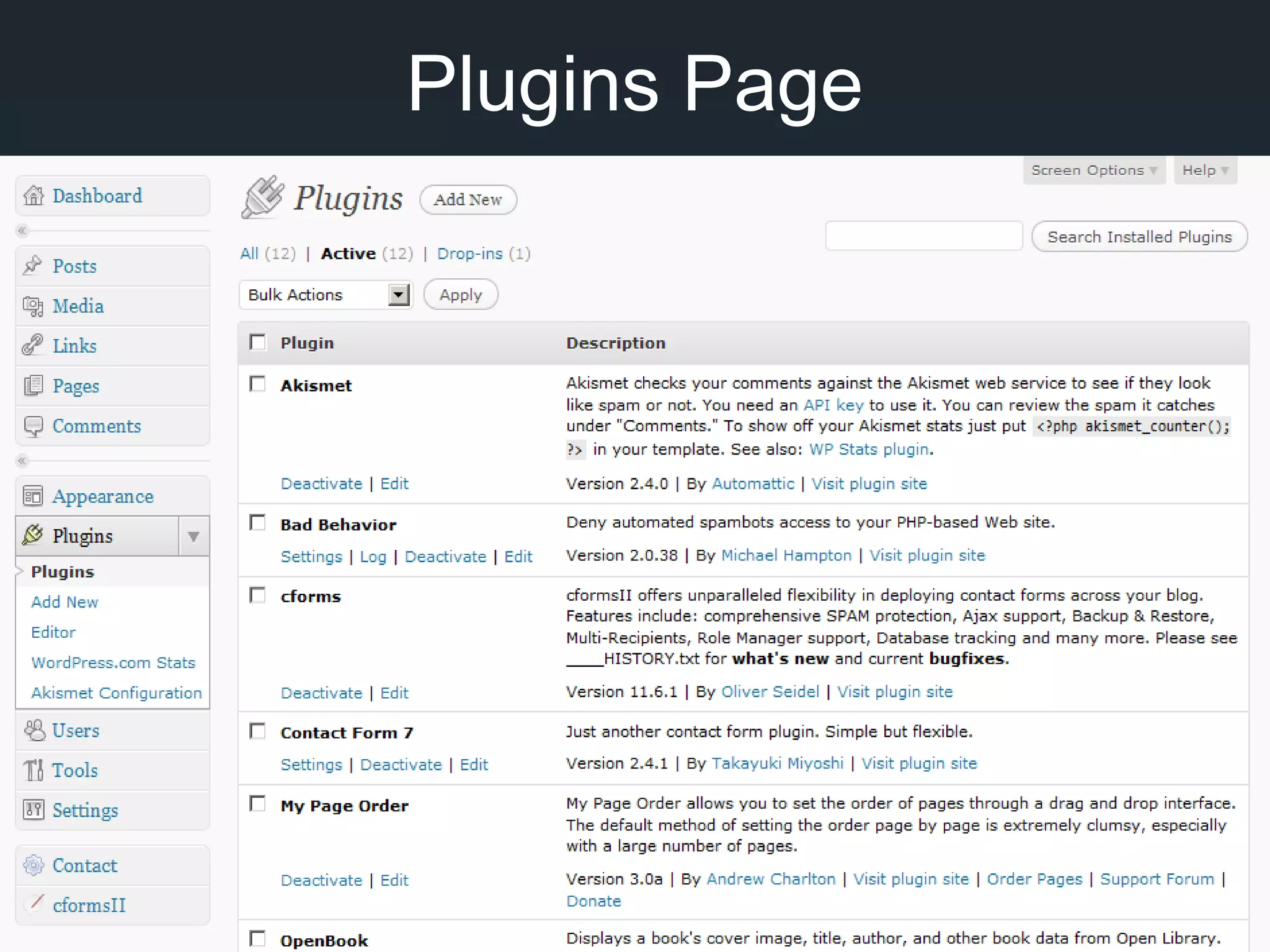
Task: Click the Settings icon in sidebar
Action: tap(33, 810)
